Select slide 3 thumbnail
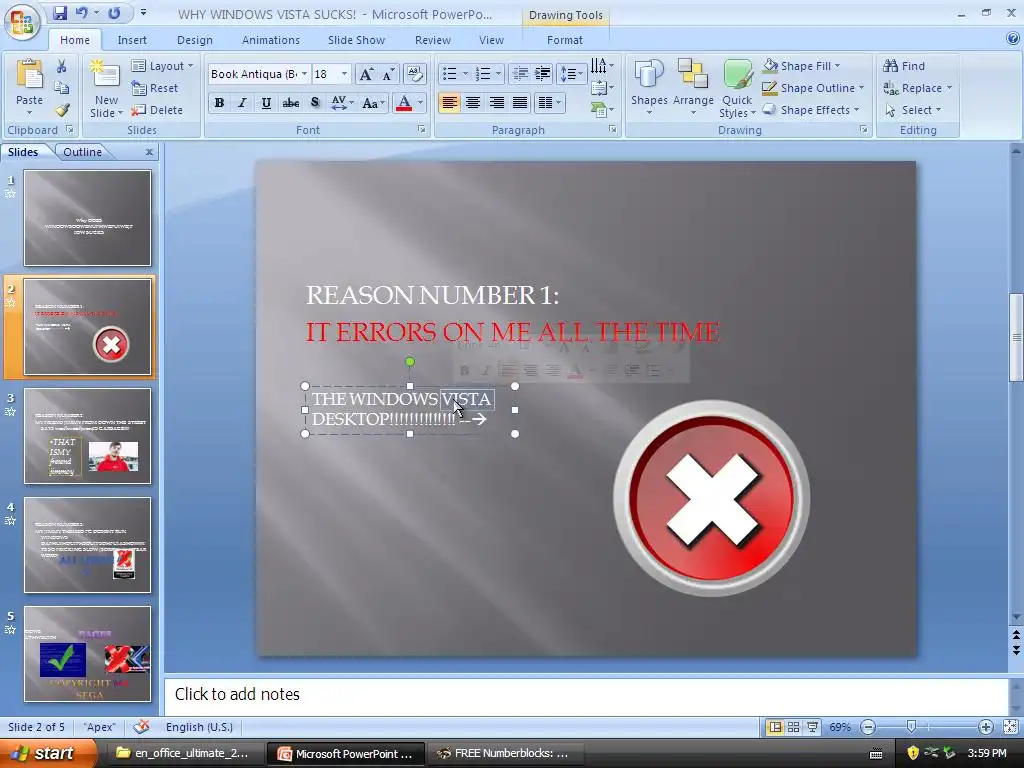 [x=88, y=436]
